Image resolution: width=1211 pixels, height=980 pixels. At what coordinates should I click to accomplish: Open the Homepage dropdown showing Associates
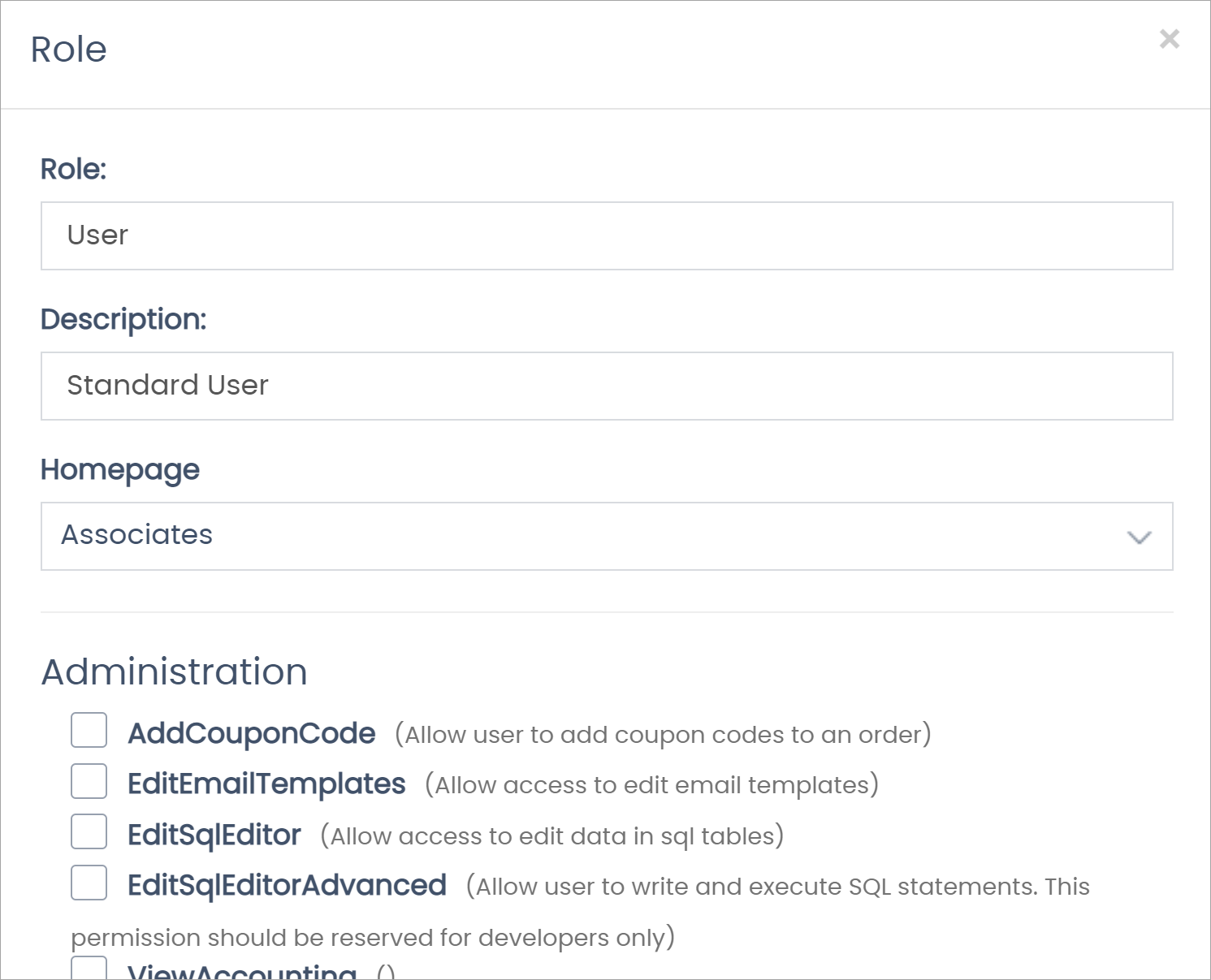tap(606, 536)
